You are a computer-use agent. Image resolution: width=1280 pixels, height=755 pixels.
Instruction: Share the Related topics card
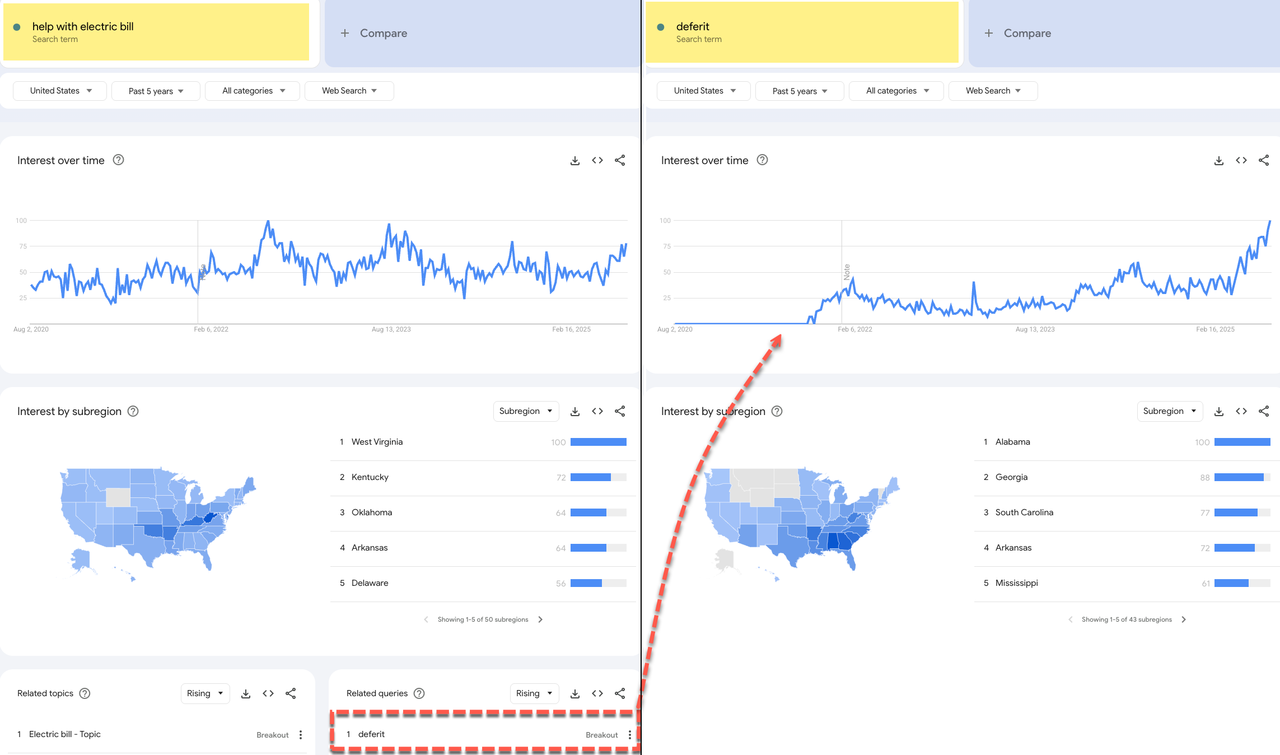coord(291,693)
